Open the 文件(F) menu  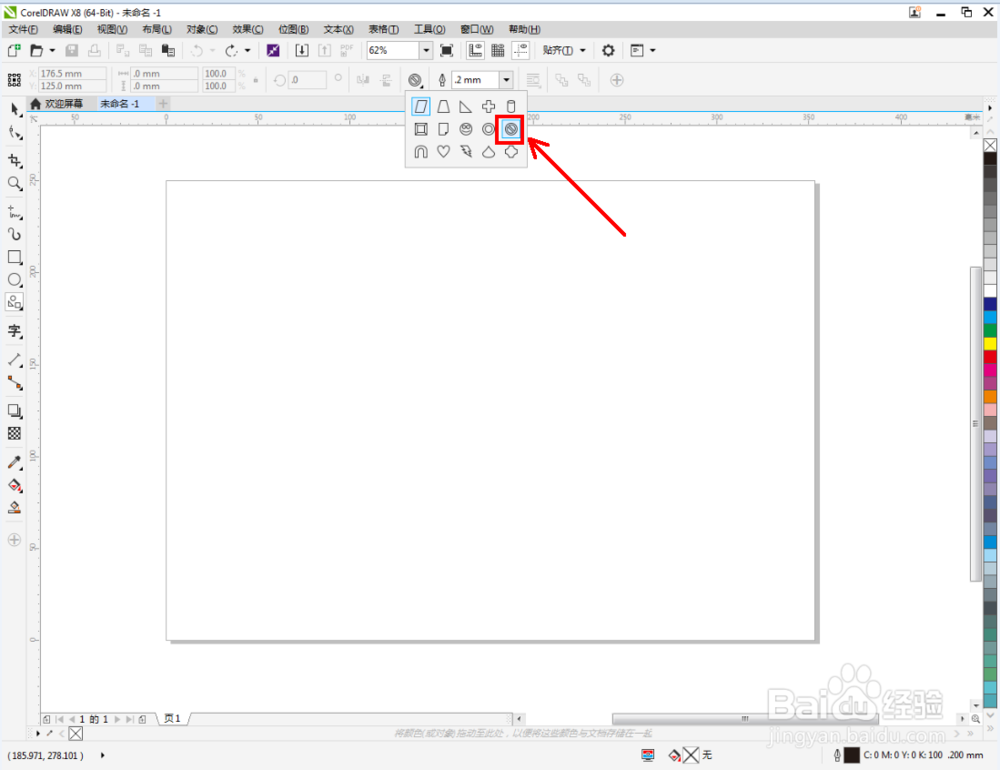[23, 29]
